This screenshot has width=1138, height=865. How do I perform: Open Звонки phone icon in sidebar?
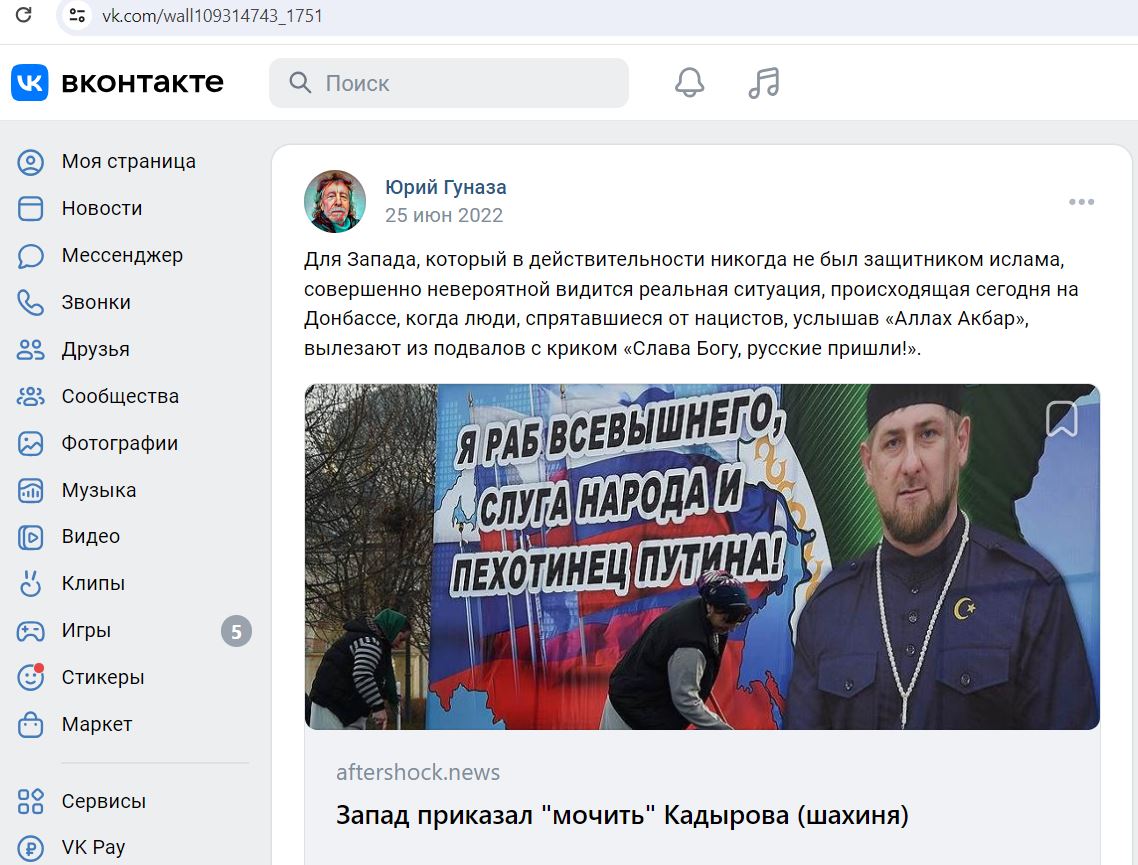point(30,303)
